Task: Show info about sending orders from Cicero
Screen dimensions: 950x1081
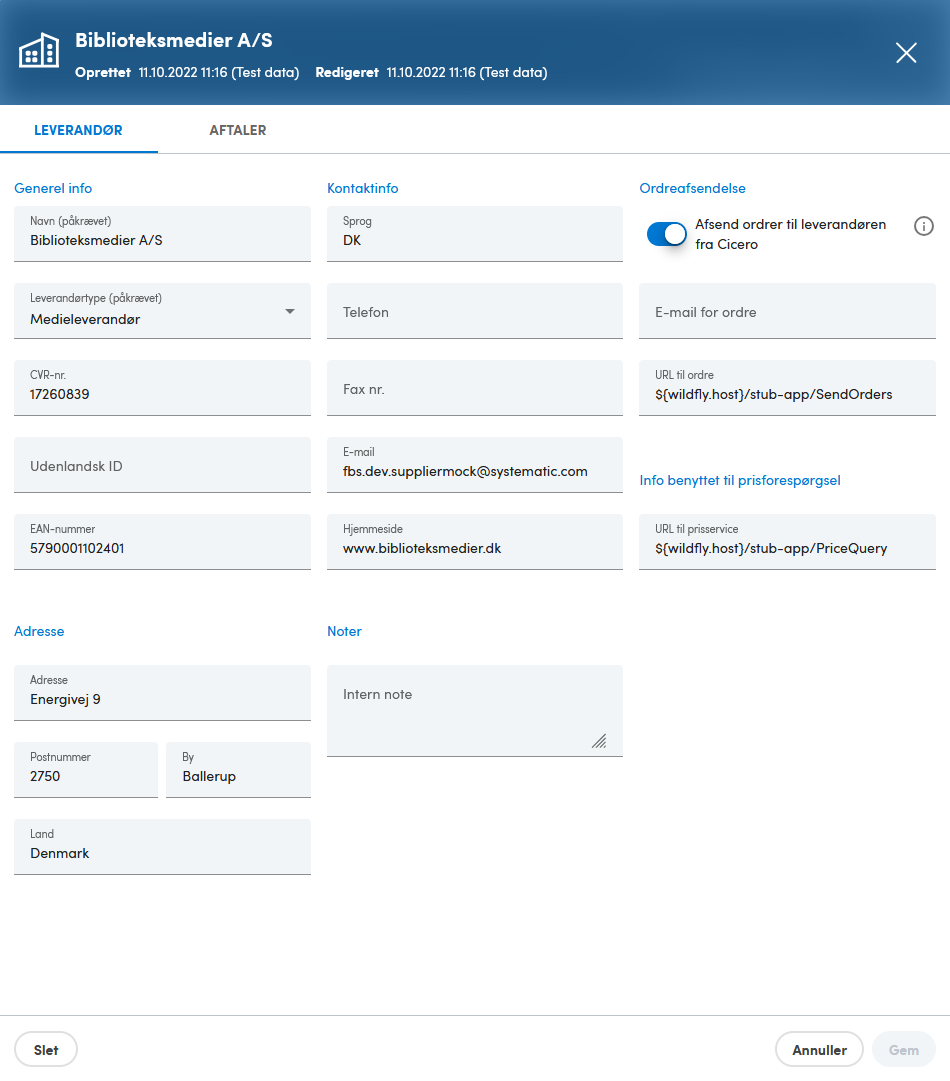Action: coord(923,226)
